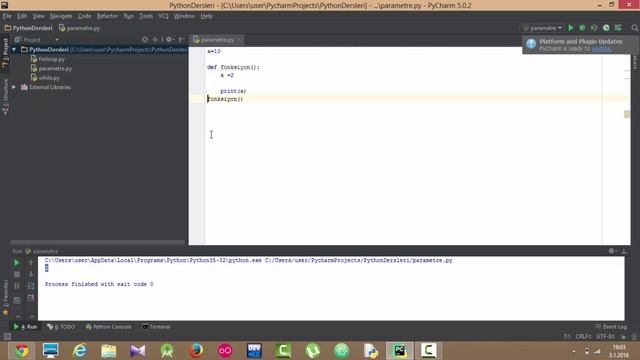Open the parametre run configuration dropdown
Viewport: 640px width, 360px height.
pos(543,28)
